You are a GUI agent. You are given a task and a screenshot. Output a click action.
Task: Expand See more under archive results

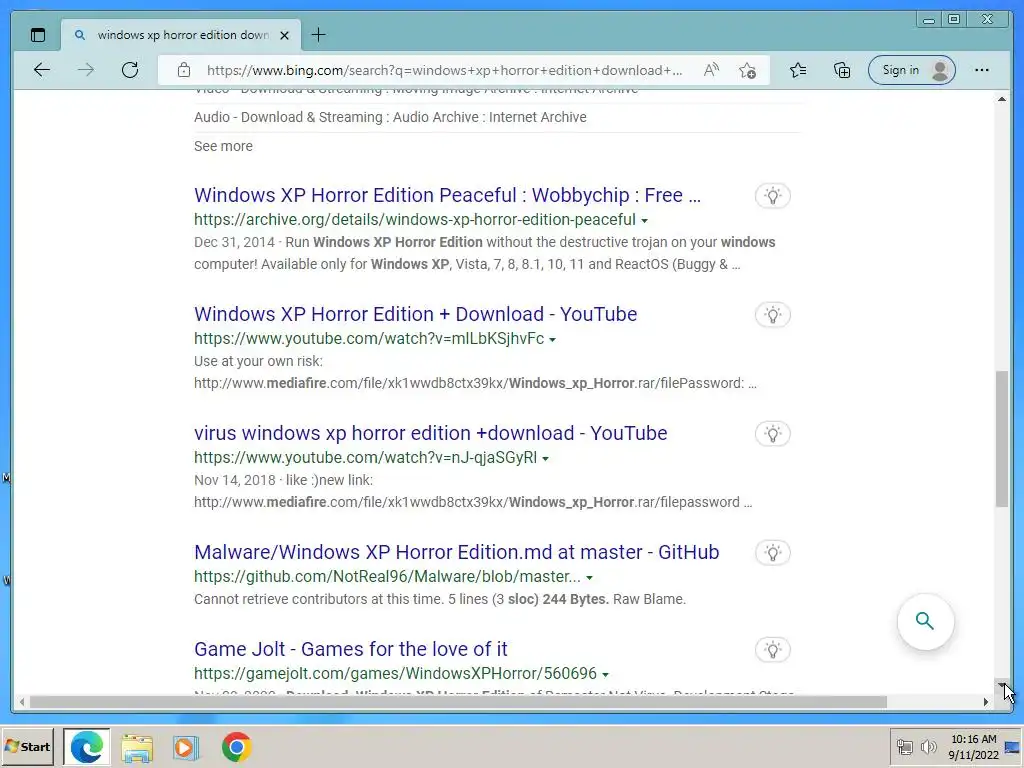coord(223,146)
